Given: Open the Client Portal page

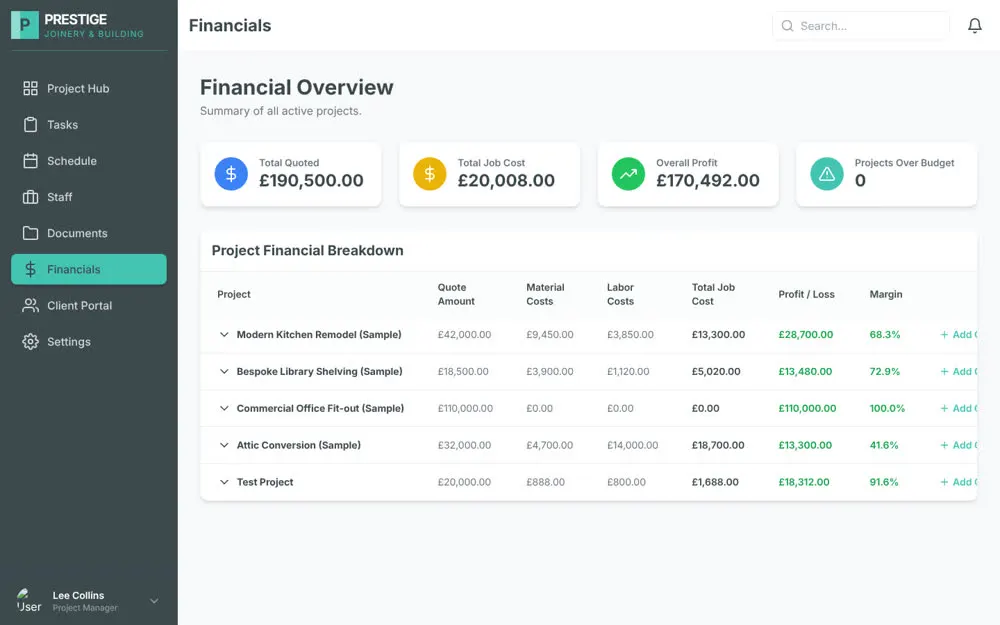Looking at the screenshot, I should pyautogui.click(x=89, y=305).
